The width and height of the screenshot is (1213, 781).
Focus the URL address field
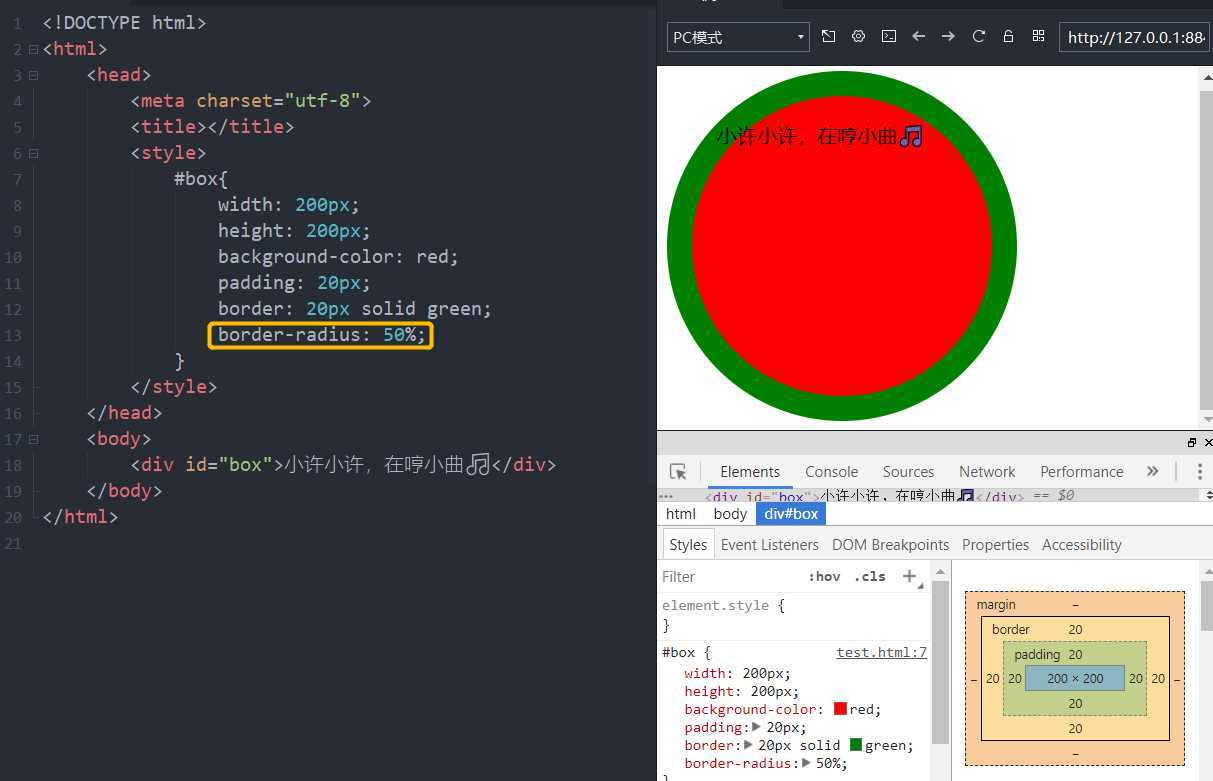point(1135,37)
